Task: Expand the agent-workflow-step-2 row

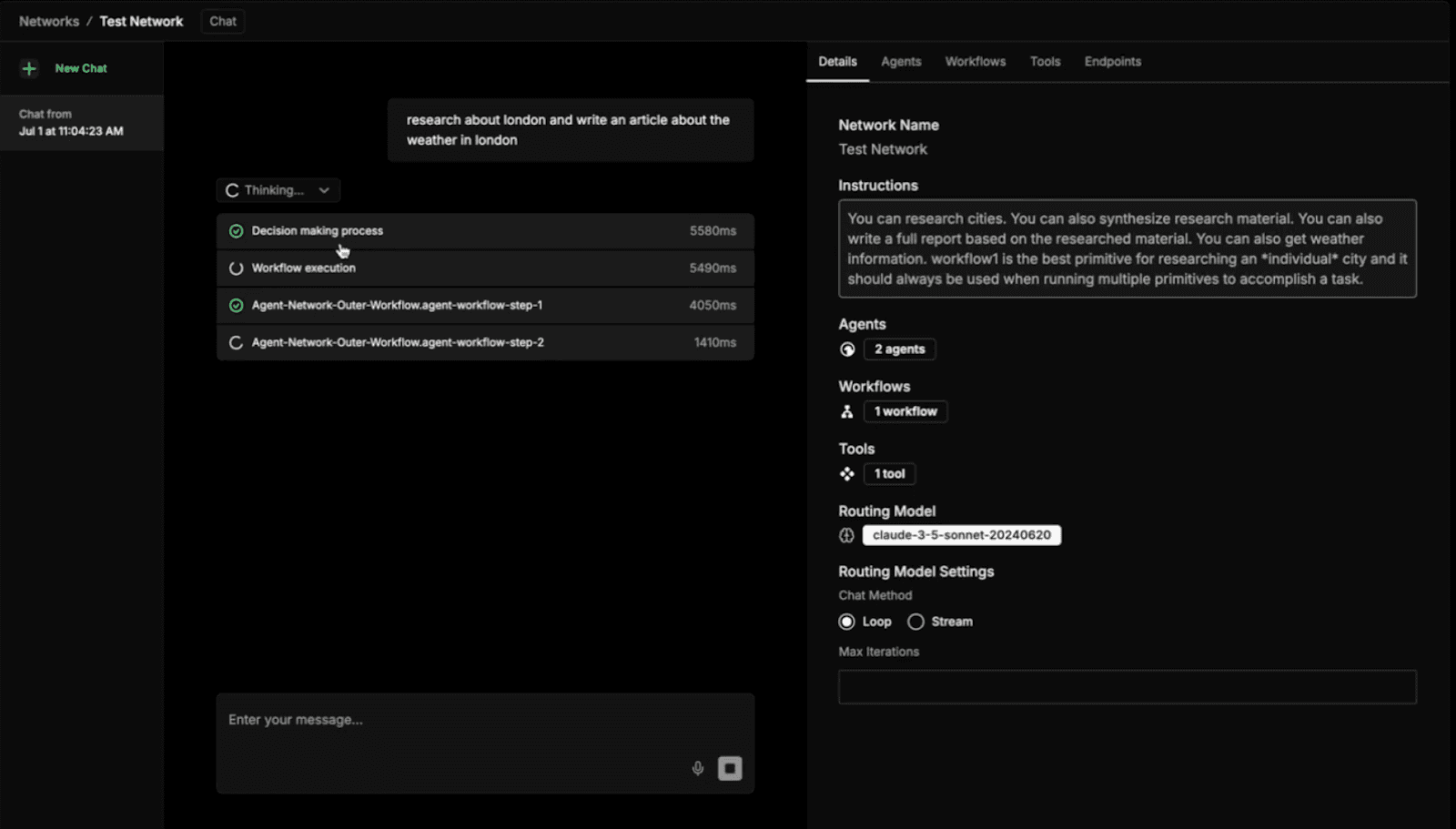Action: 484,343
